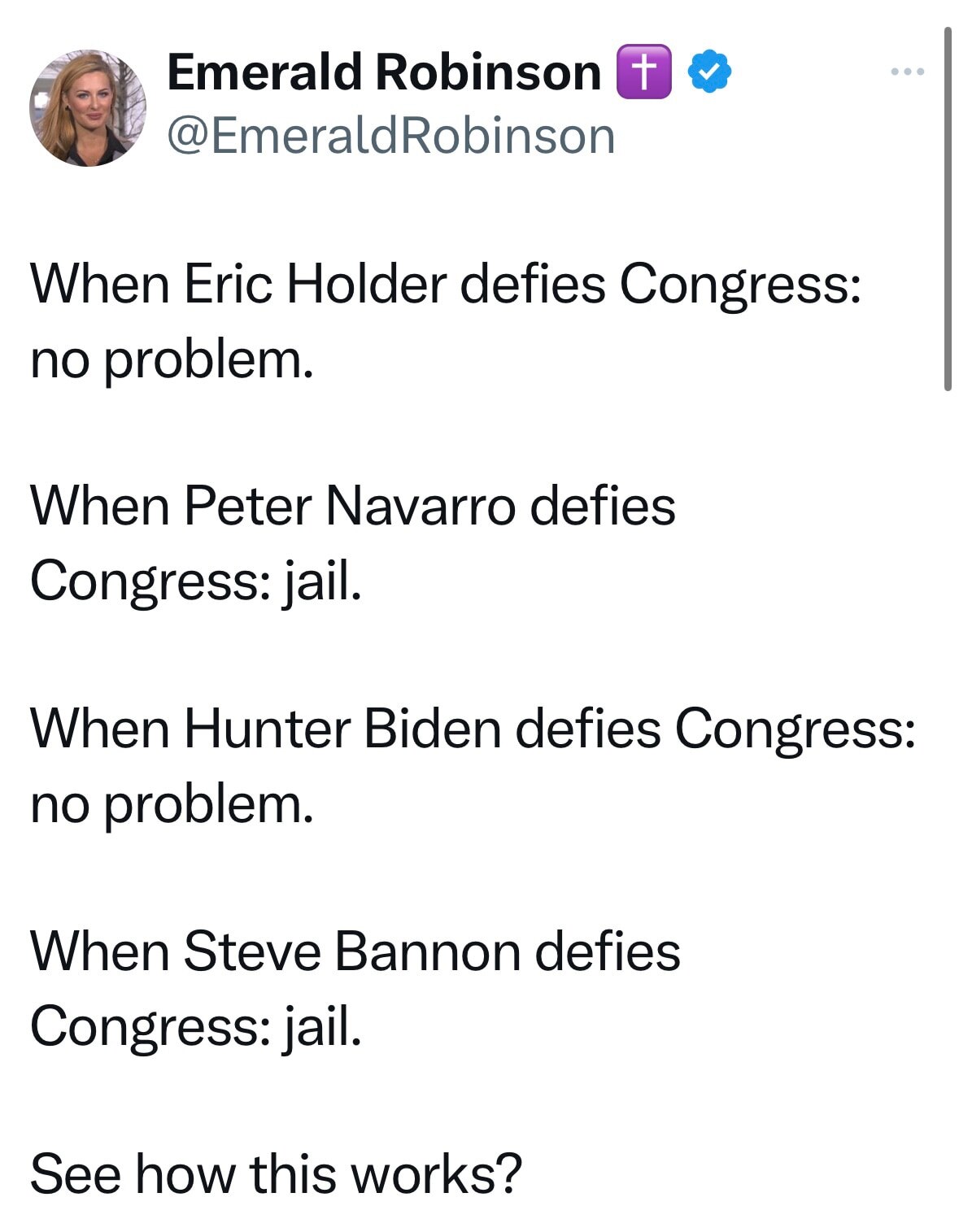Click "defies" in the Peter Navarro line
The height and width of the screenshot is (1232, 959).
point(603,505)
